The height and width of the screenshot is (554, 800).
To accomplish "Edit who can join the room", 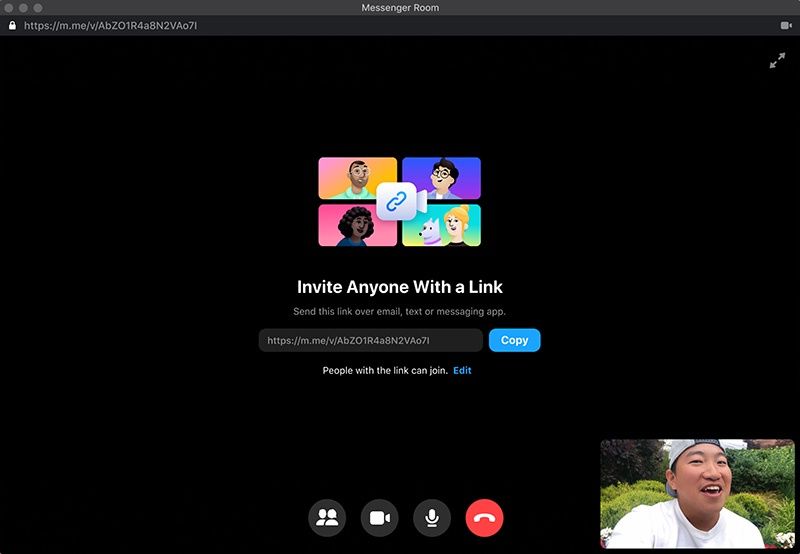I will 462,370.
